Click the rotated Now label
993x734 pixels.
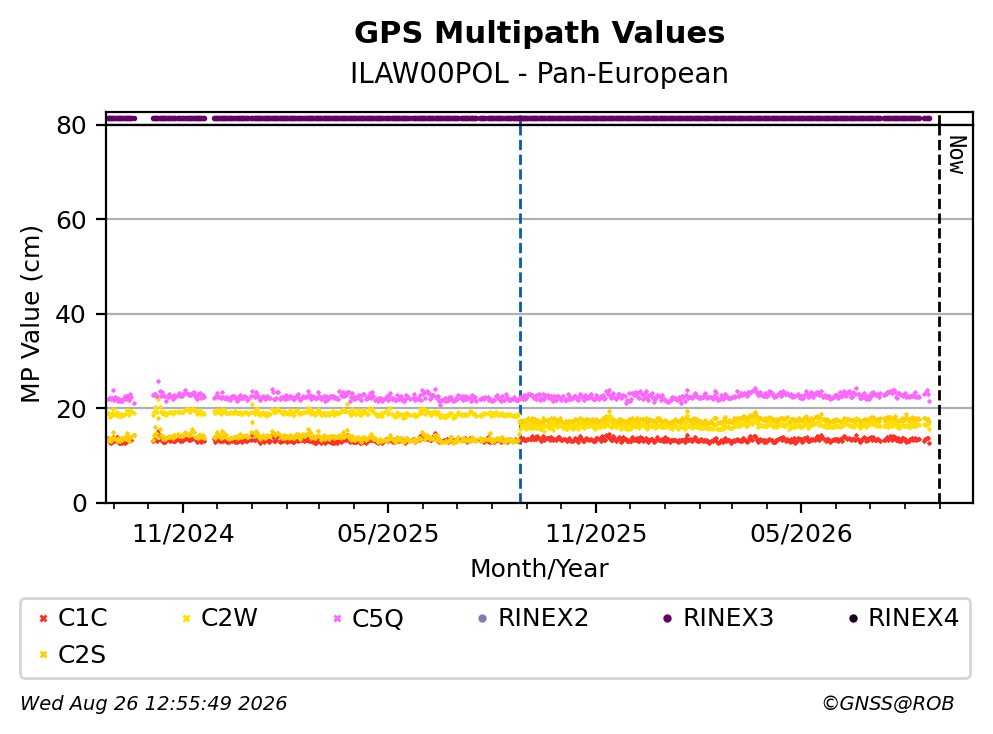click(956, 155)
